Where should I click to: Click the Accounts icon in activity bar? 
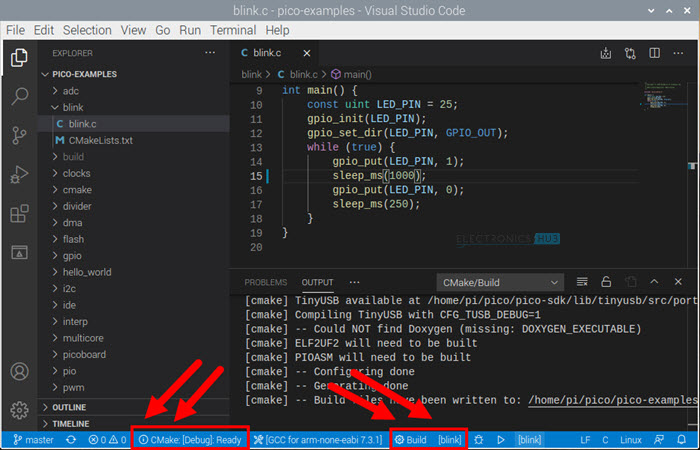click(x=19, y=372)
